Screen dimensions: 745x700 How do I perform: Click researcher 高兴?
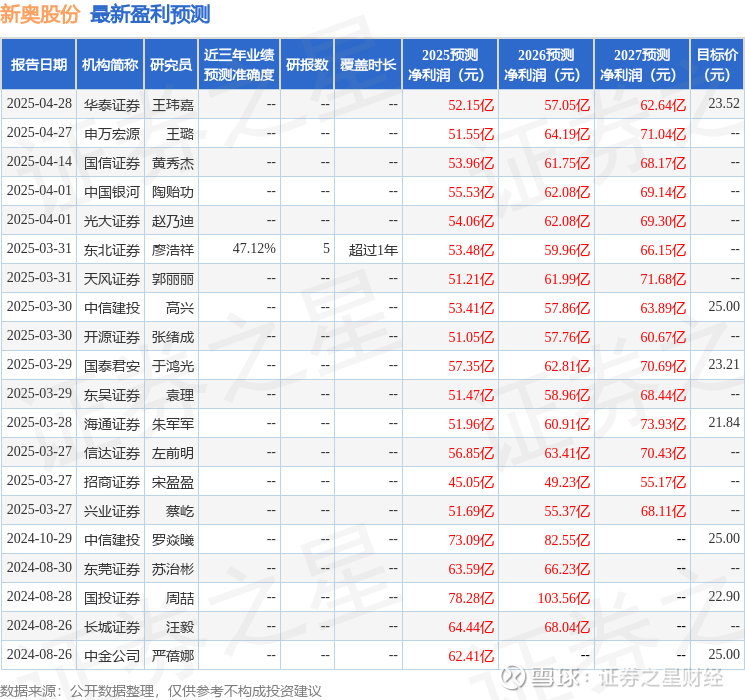point(180,308)
